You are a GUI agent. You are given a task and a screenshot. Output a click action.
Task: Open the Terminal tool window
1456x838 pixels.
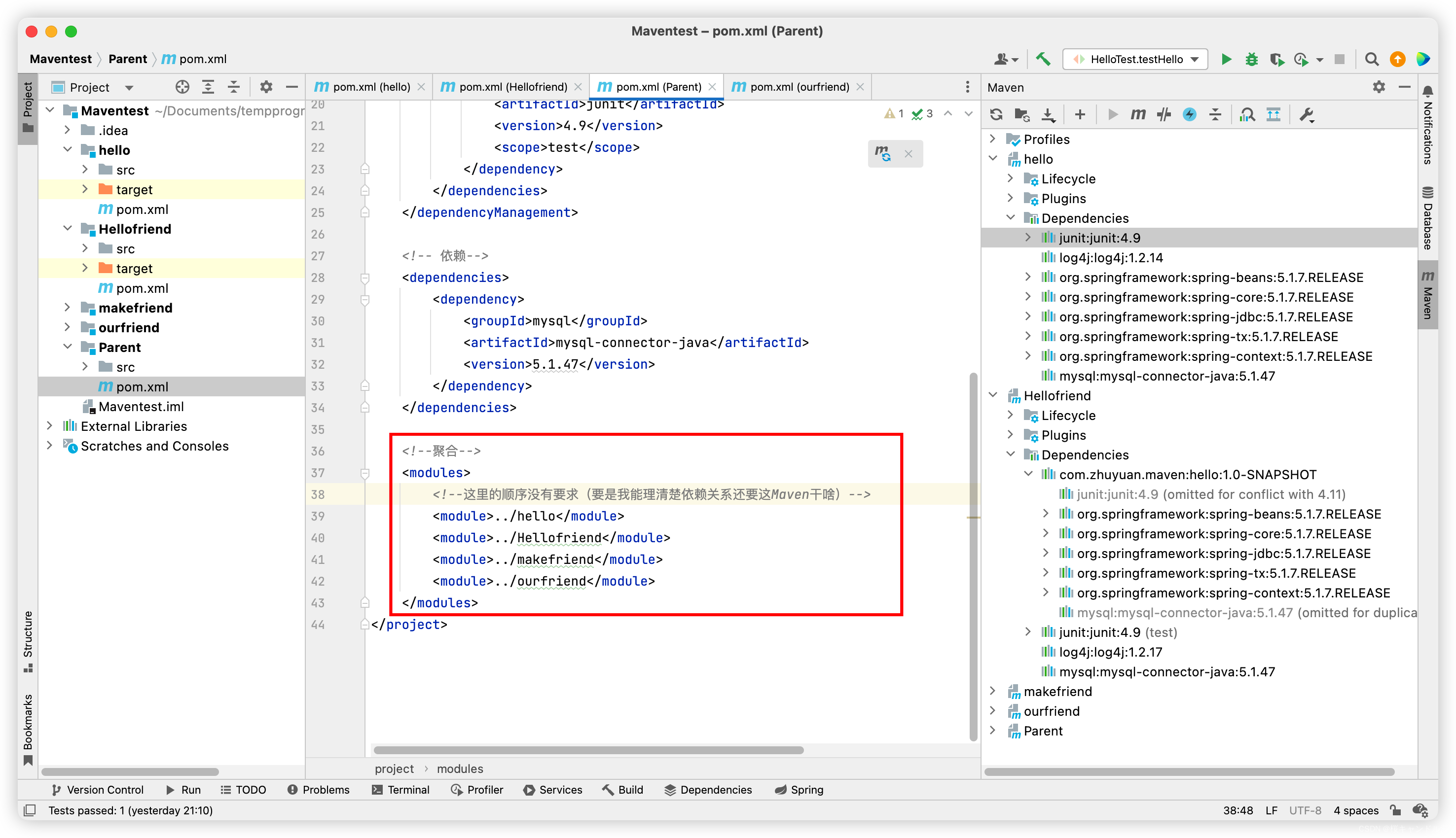400,790
